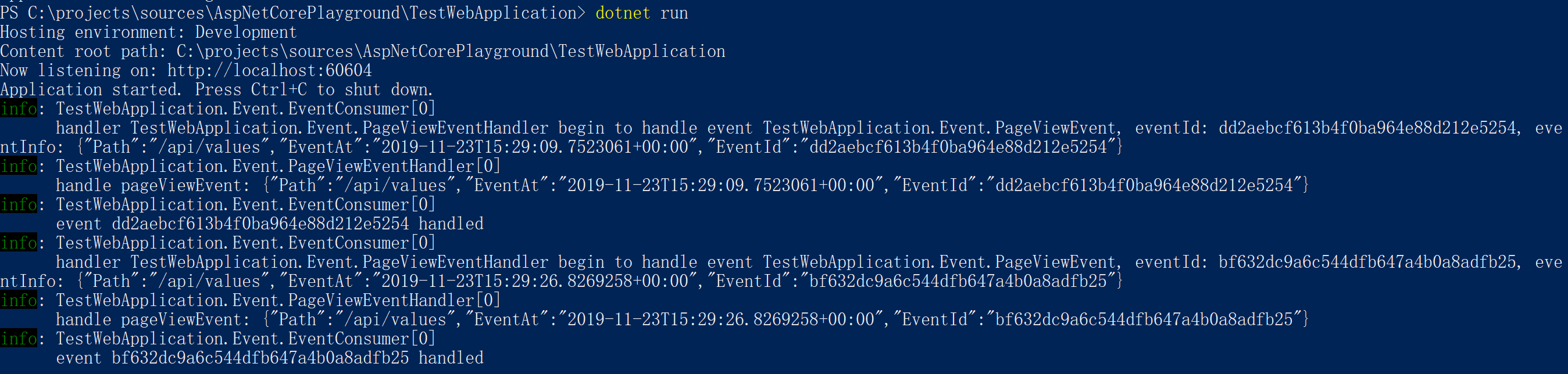Click the yellow dotnet command word
The height and width of the screenshot is (374, 1568).
(623, 13)
